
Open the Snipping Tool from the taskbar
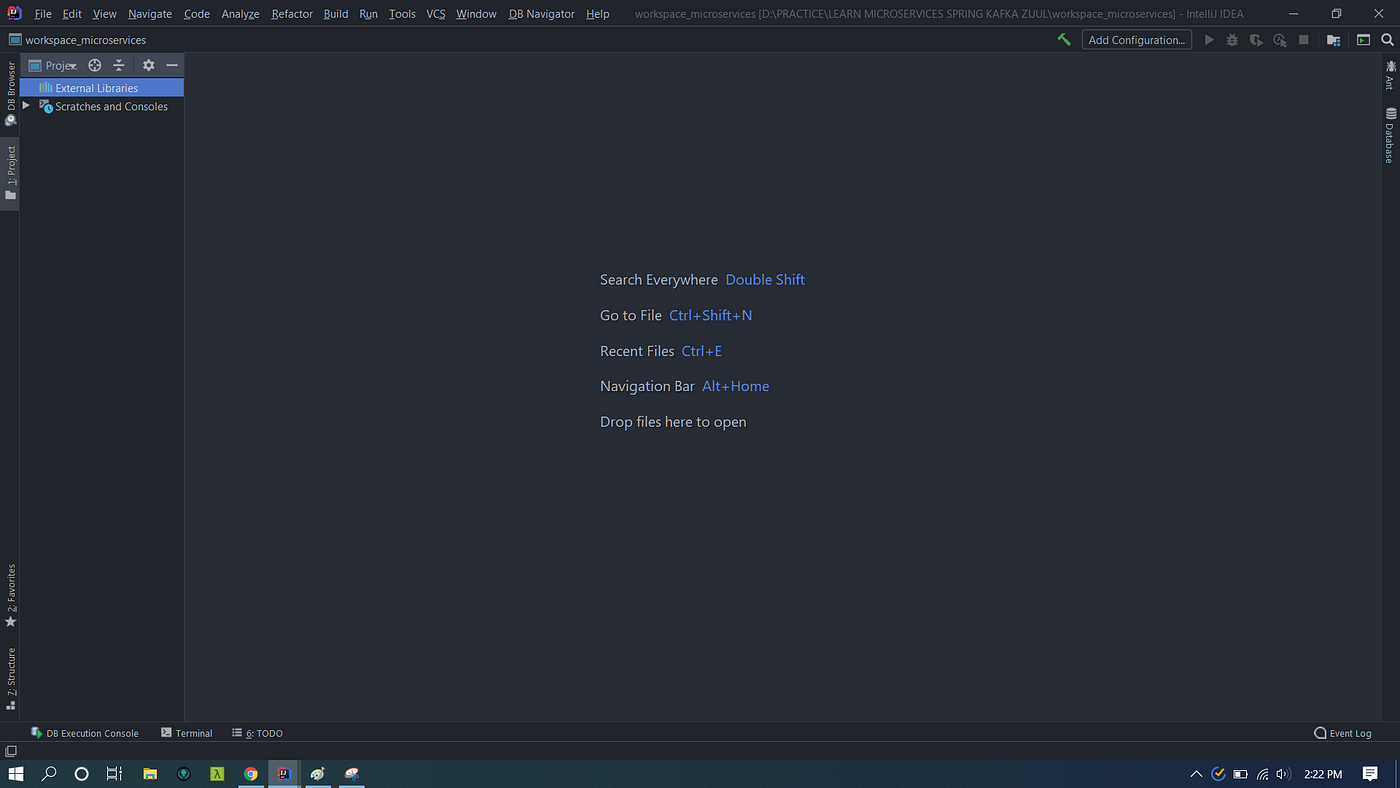[x=351, y=774]
